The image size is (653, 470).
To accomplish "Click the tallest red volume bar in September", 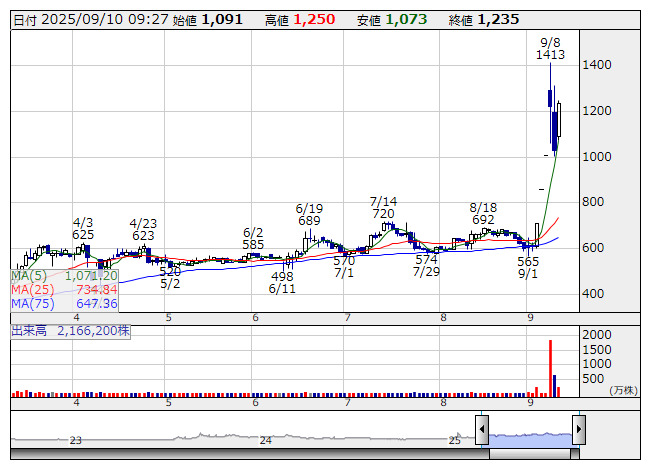I will [550, 367].
